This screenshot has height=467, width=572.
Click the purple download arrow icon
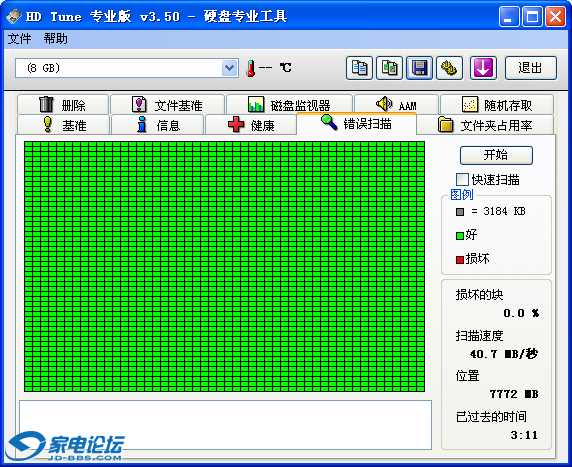[x=483, y=68]
